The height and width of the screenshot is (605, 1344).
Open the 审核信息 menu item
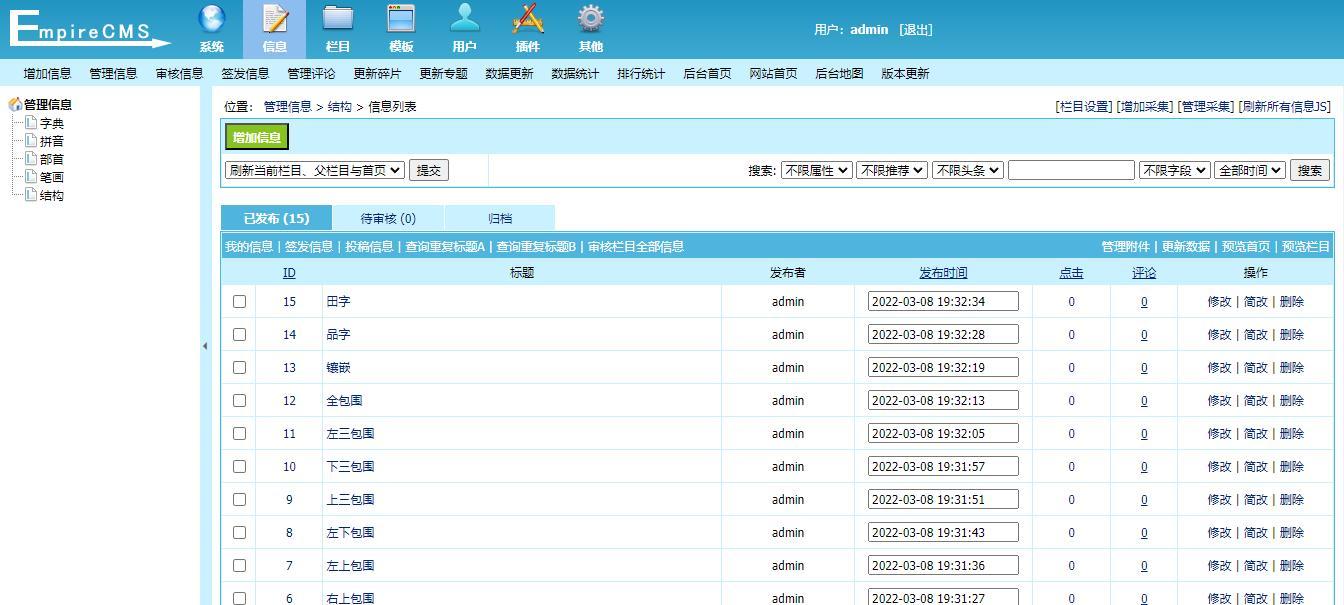(x=179, y=73)
